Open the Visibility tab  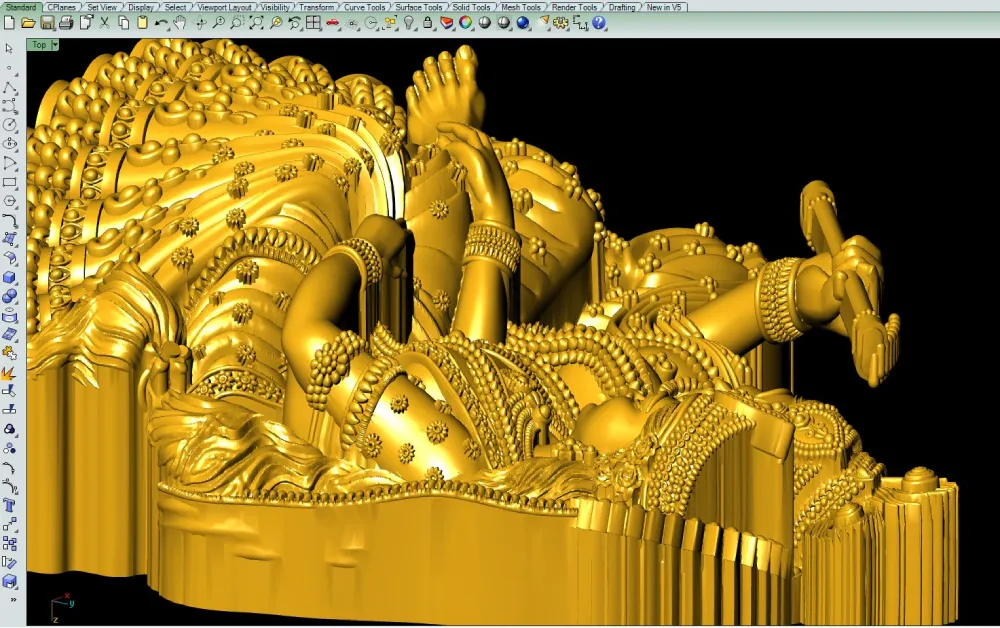point(275,7)
